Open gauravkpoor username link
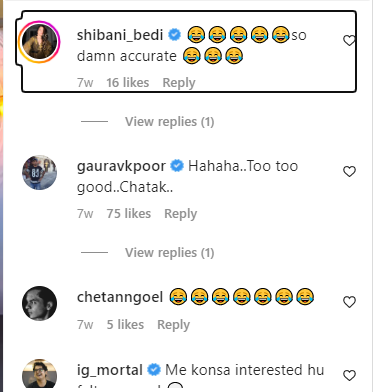 [x=121, y=166]
